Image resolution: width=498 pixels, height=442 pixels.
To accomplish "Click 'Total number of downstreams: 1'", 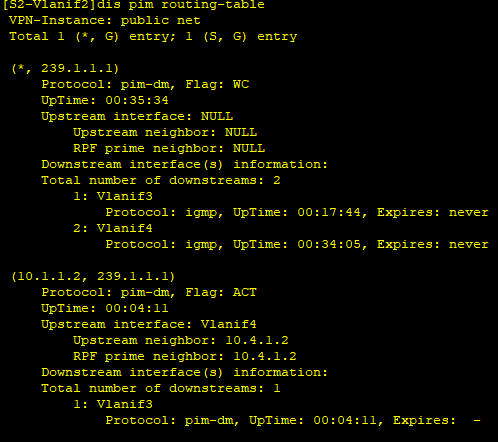I will pos(161,388).
